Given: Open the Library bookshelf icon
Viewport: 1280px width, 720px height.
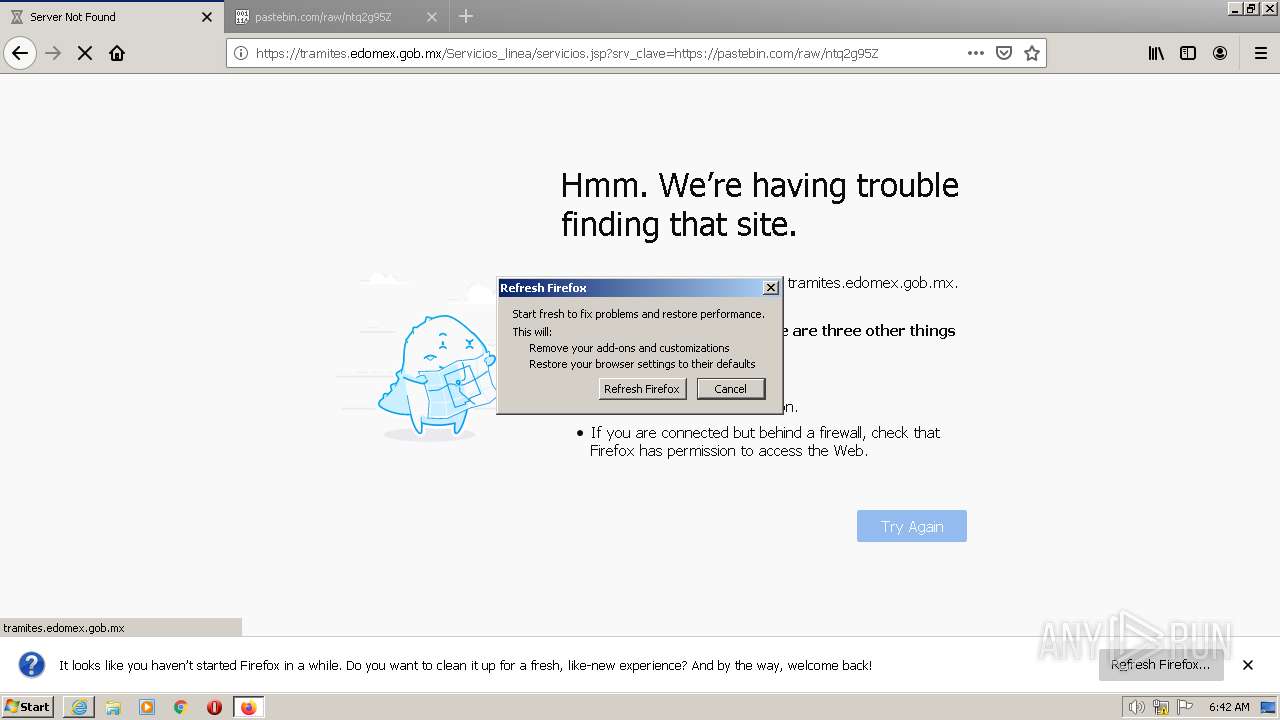Looking at the screenshot, I should 1156,53.
